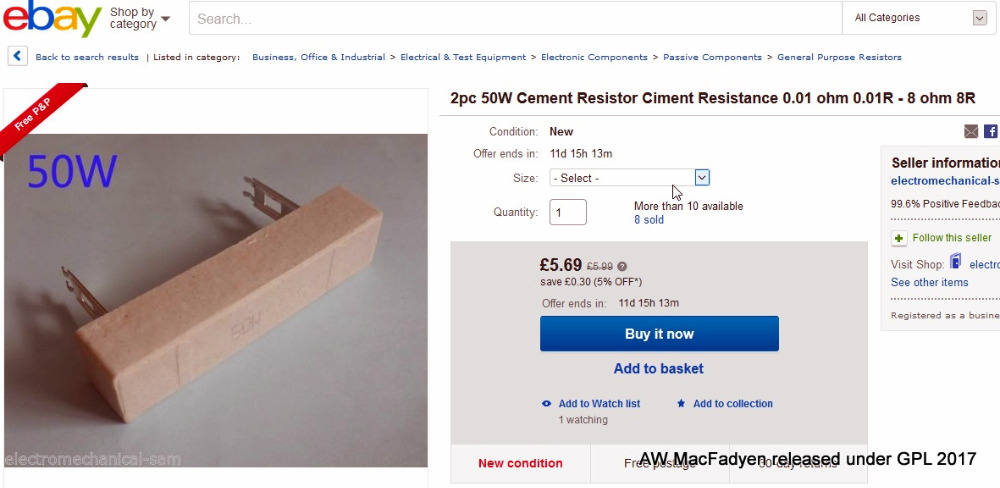The image size is (1000, 488).
Task: Click the green plus follow seller icon
Action: (899, 238)
